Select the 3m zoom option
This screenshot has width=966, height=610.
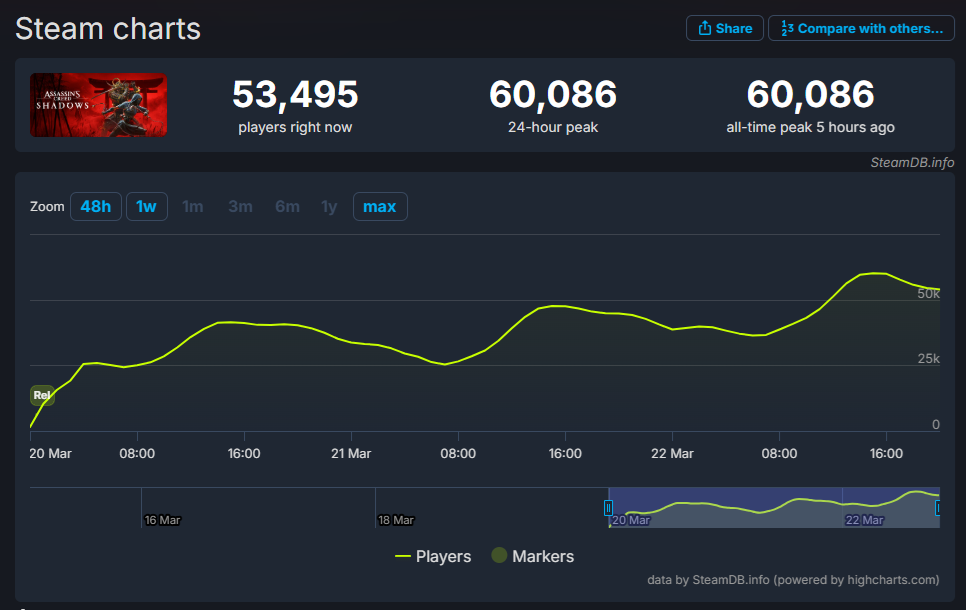click(x=240, y=206)
